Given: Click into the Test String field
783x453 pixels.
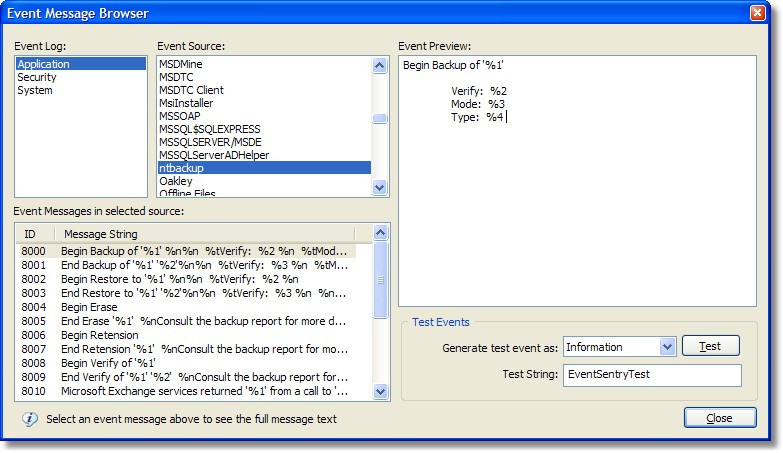Looking at the screenshot, I should tap(651, 374).
